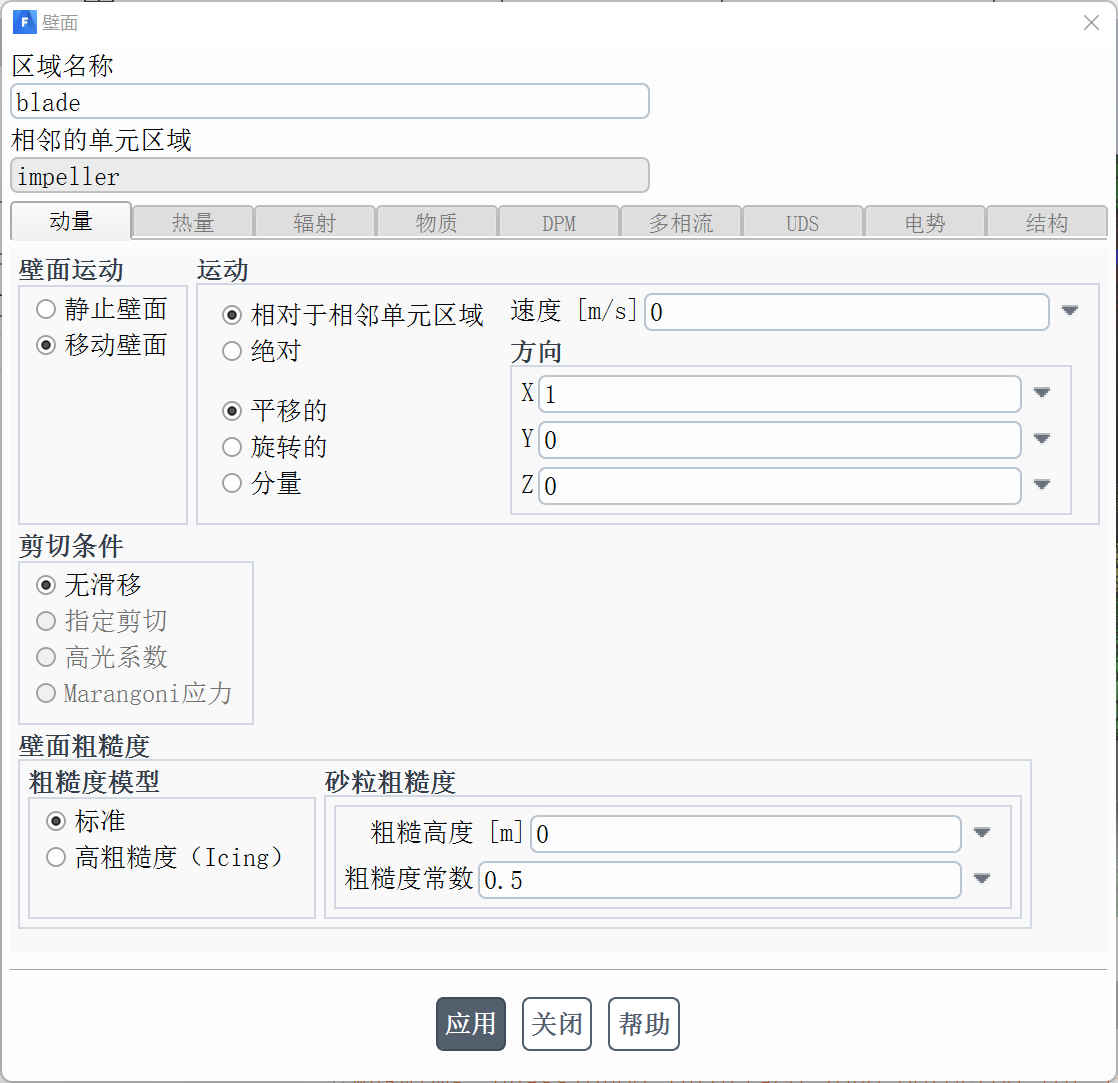Open the 粗糙高度 dropdown arrow
The width and height of the screenshot is (1118, 1083).
tap(982, 833)
